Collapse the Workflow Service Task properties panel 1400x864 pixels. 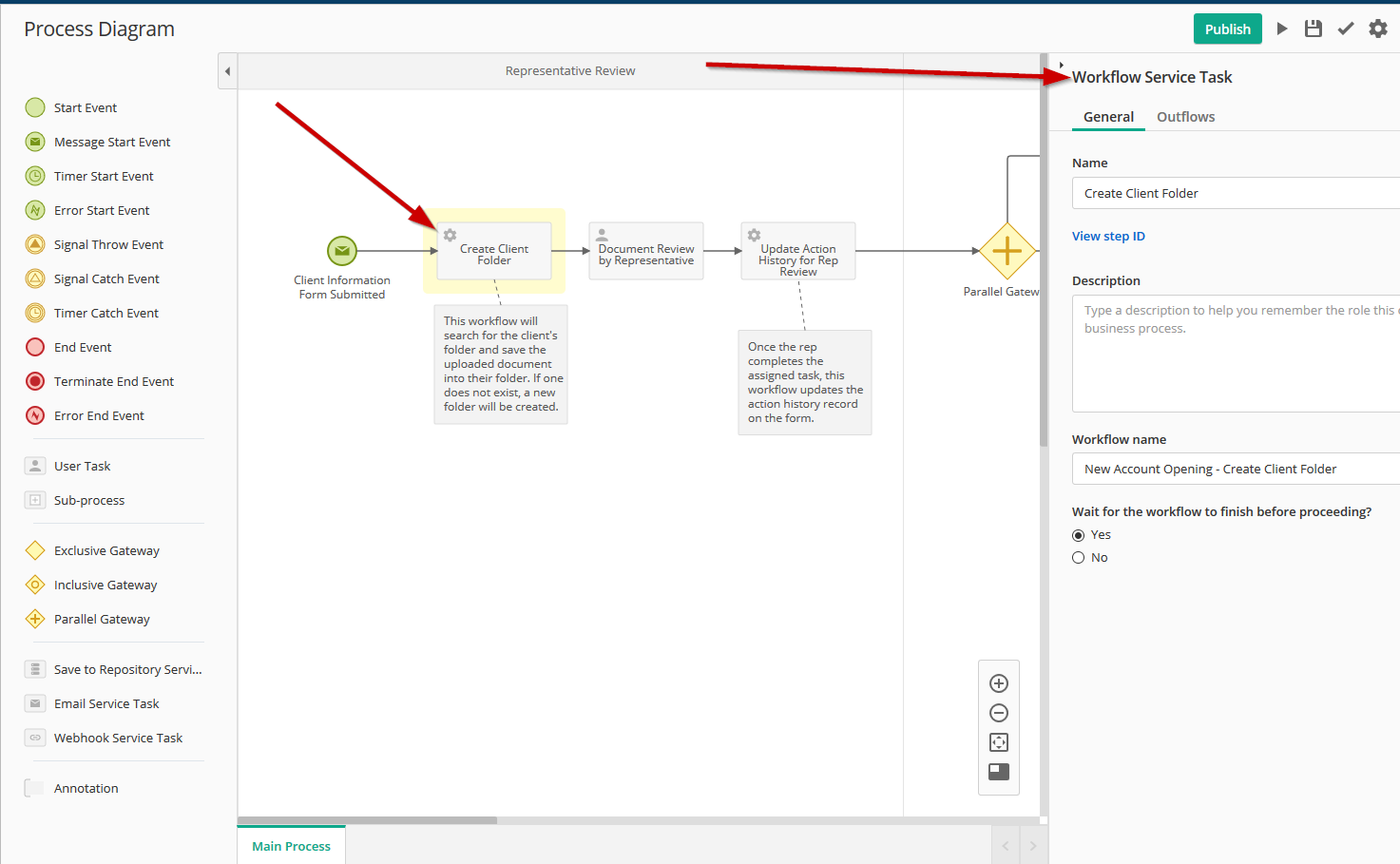pos(1061,66)
